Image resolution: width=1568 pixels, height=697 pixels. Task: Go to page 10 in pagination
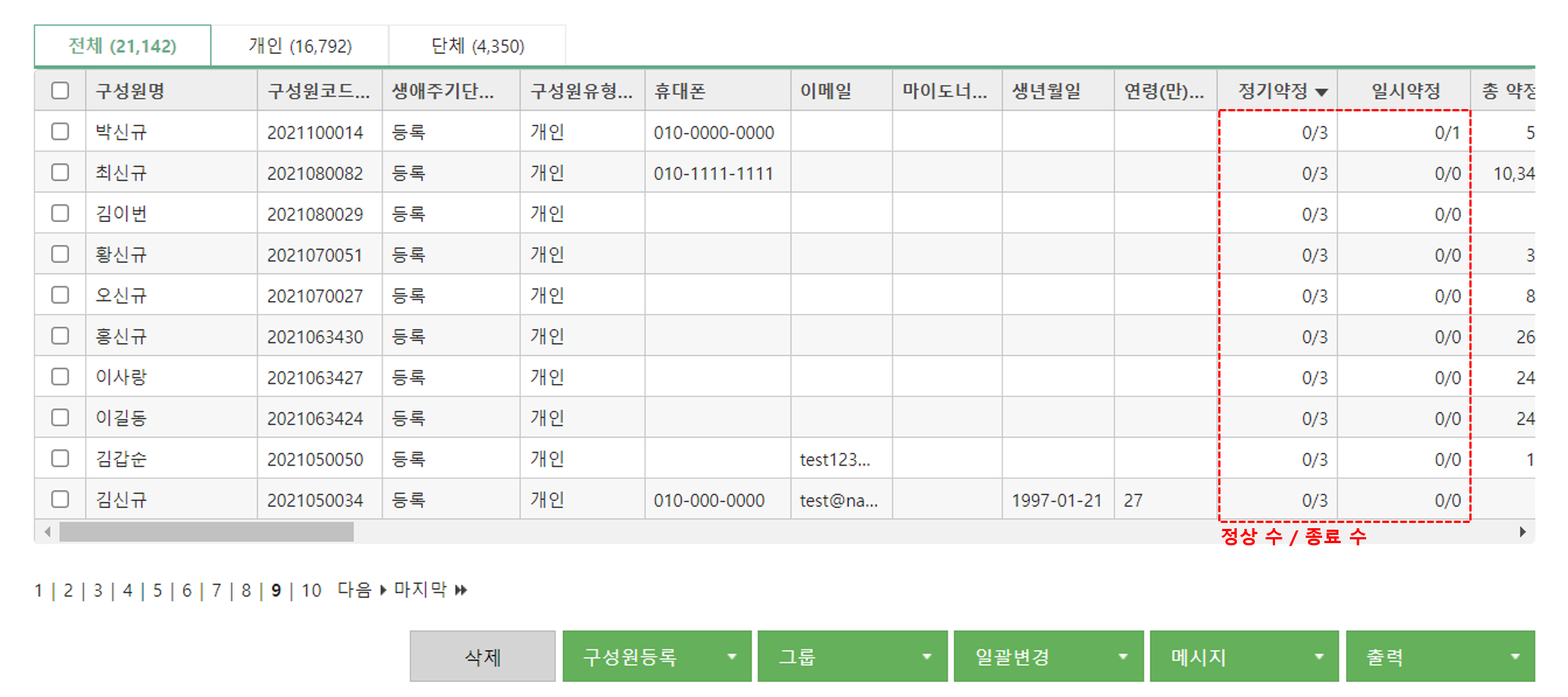click(x=311, y=591)
